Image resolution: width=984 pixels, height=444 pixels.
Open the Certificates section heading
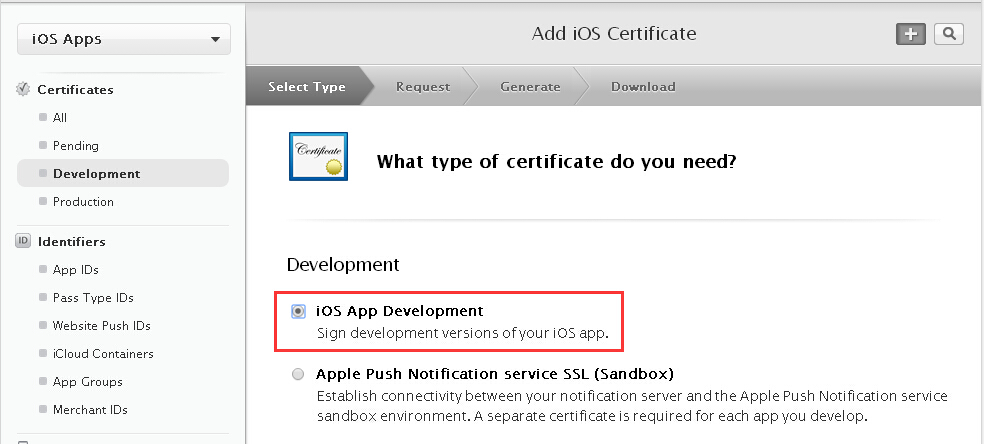coord(75,90)
